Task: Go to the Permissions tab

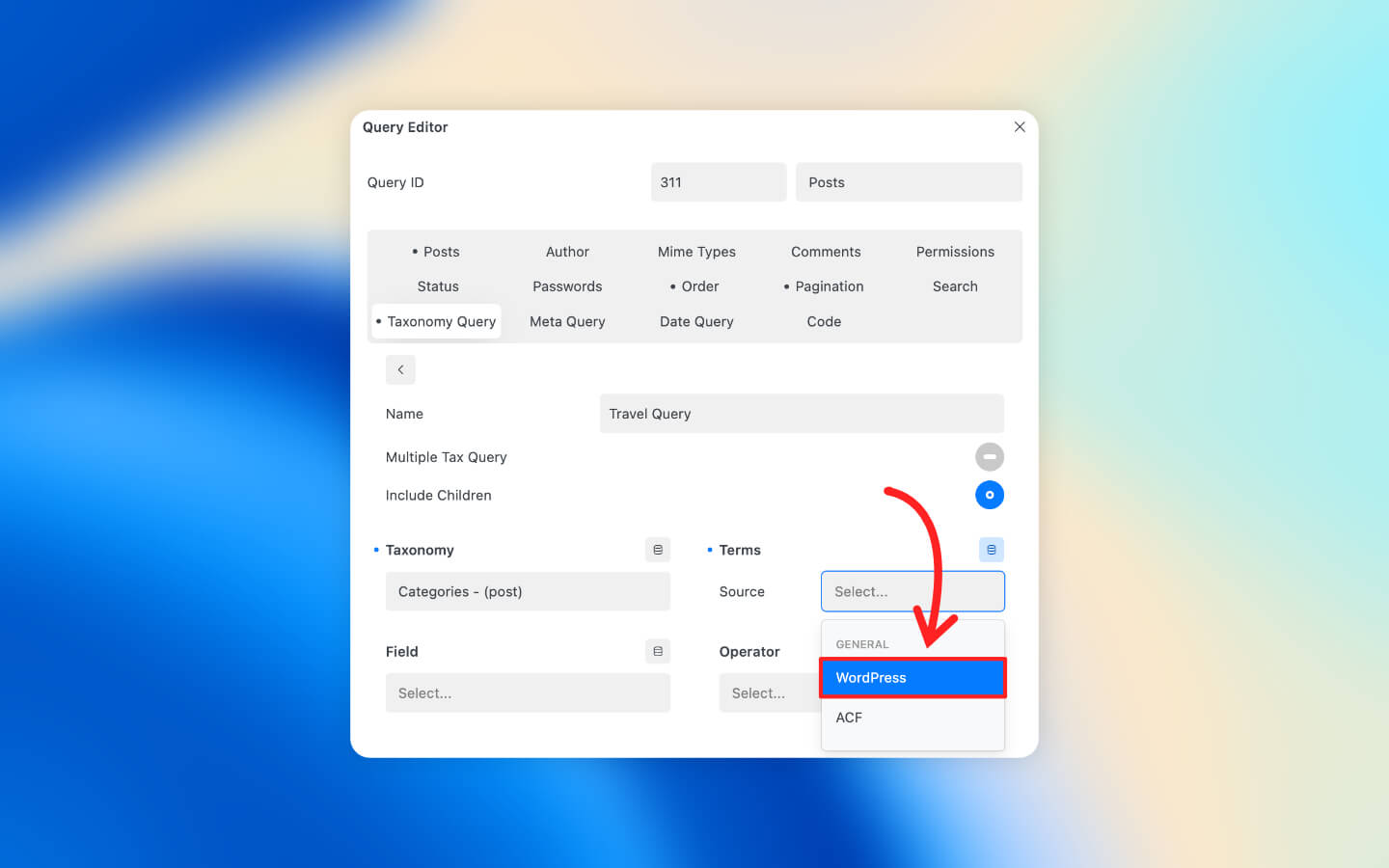Action: pyautogui.click(x=955, y=252)
